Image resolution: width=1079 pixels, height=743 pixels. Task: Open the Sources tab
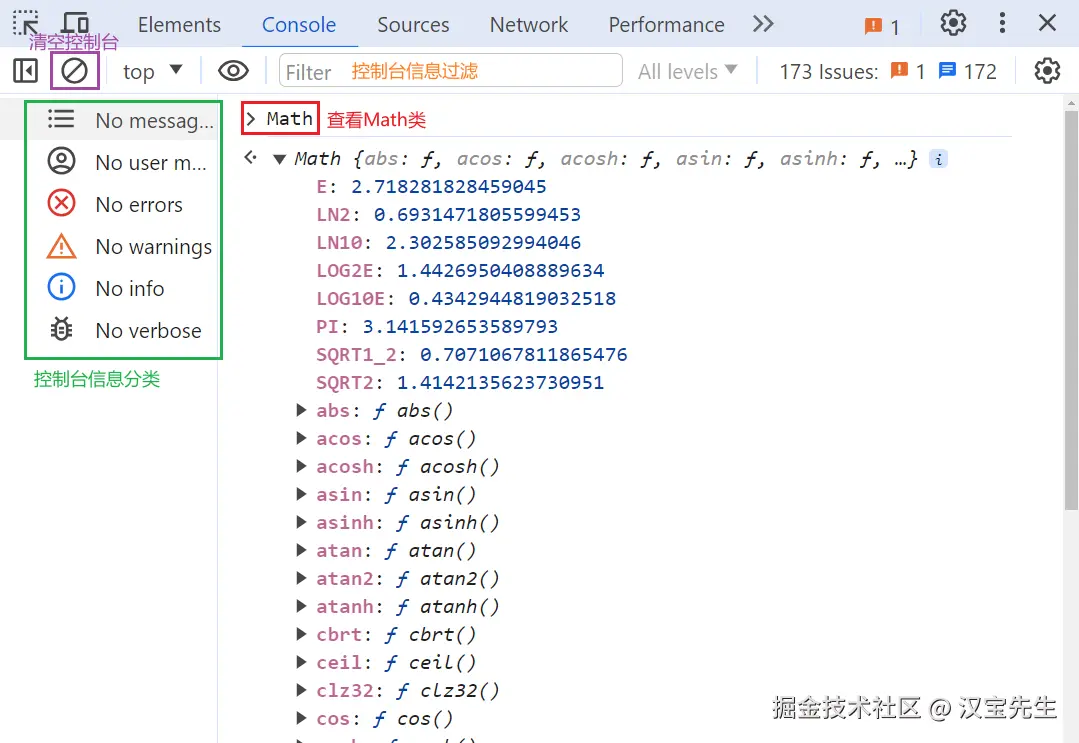[413, 25]
